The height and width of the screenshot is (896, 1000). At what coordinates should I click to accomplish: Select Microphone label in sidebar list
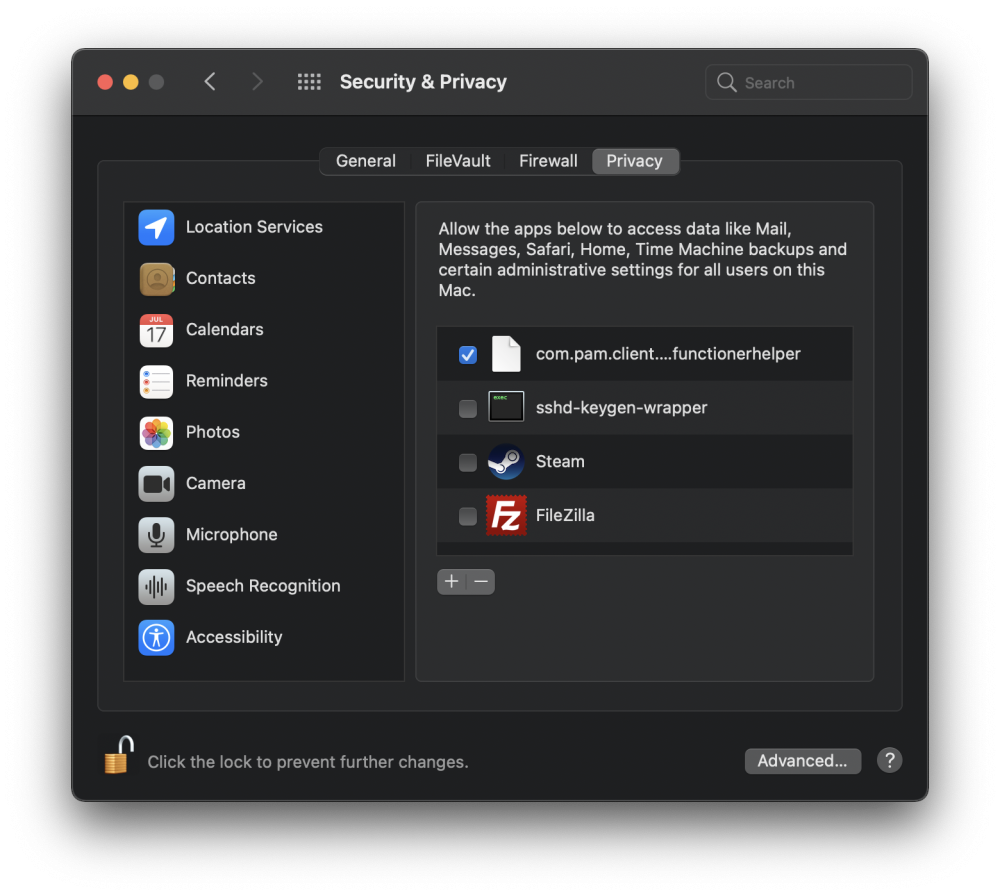pyautogui.click(x=232, y=535)
